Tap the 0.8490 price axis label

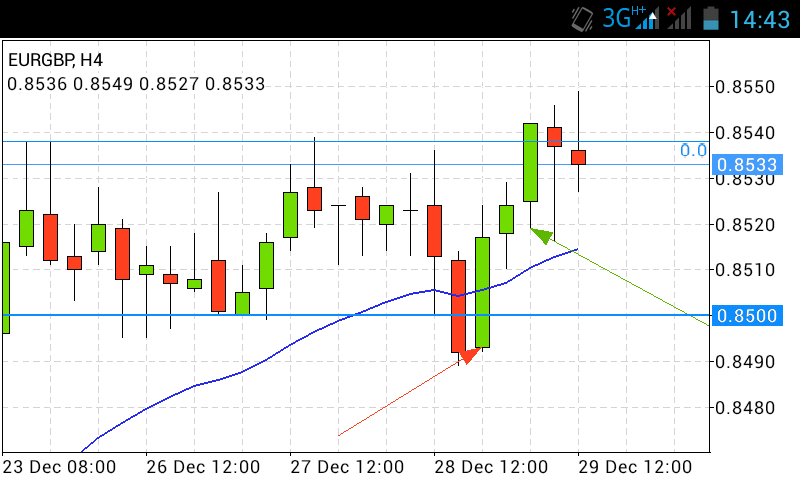click(x=745, y=362)
